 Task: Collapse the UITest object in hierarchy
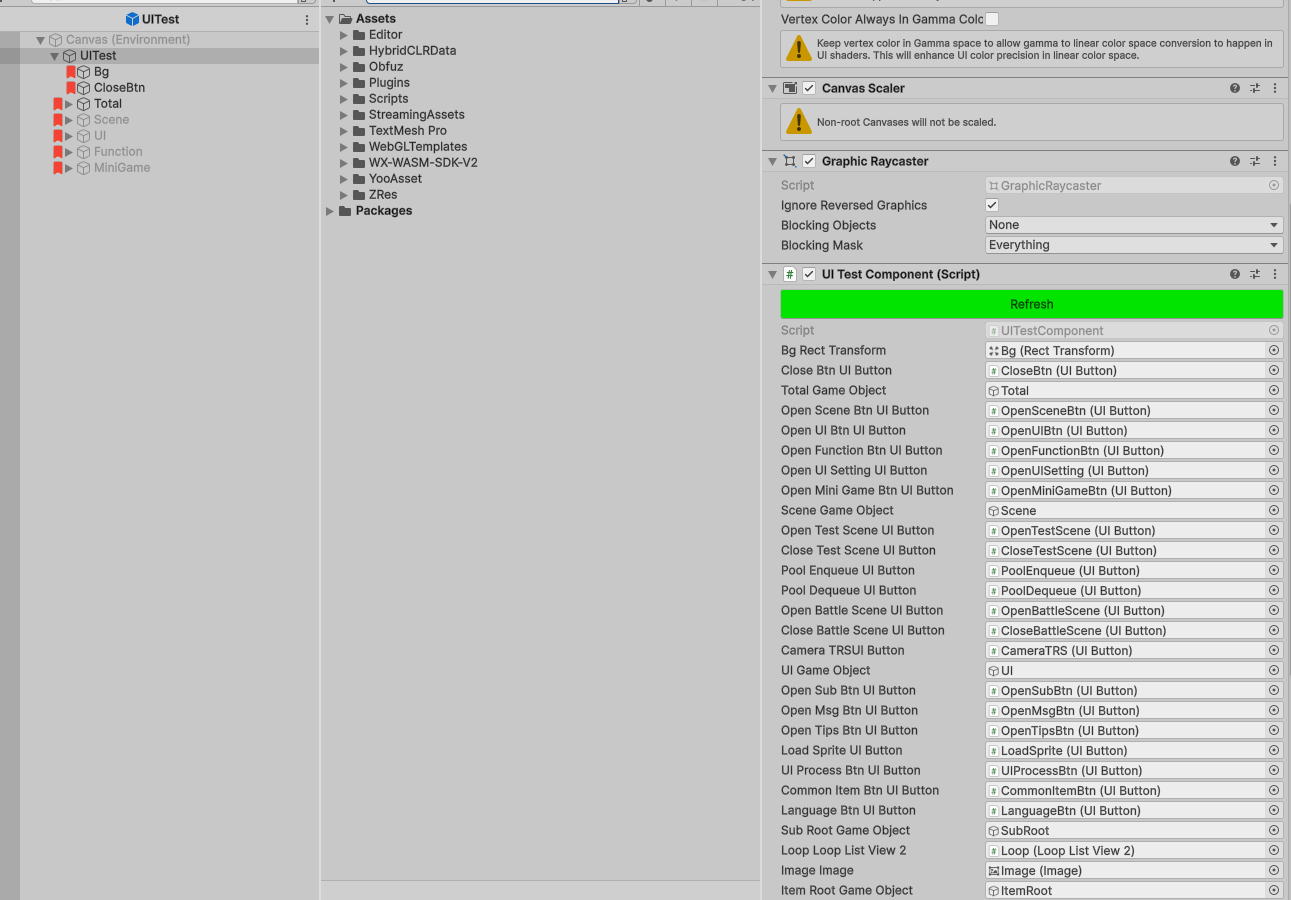(55, 56)
